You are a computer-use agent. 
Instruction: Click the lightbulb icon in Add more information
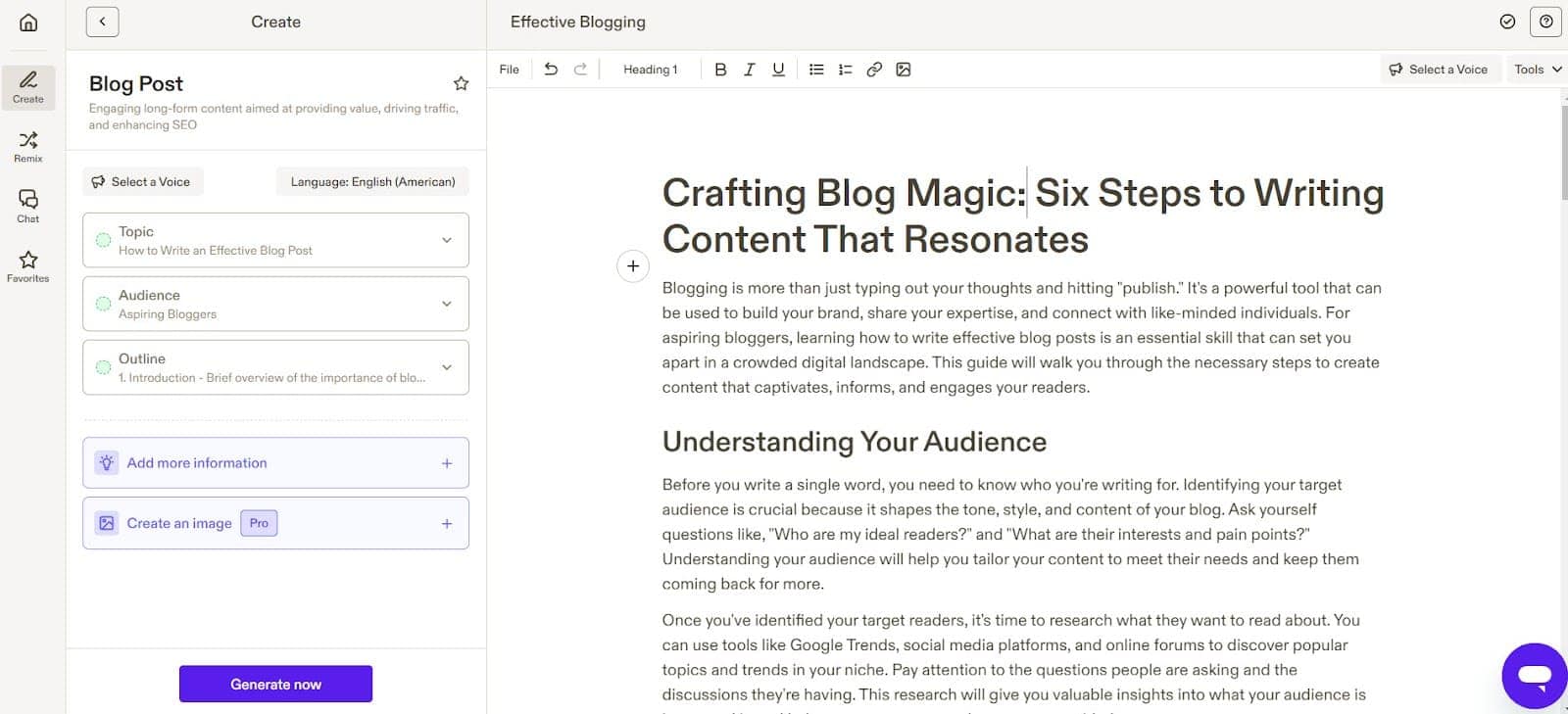107,462
